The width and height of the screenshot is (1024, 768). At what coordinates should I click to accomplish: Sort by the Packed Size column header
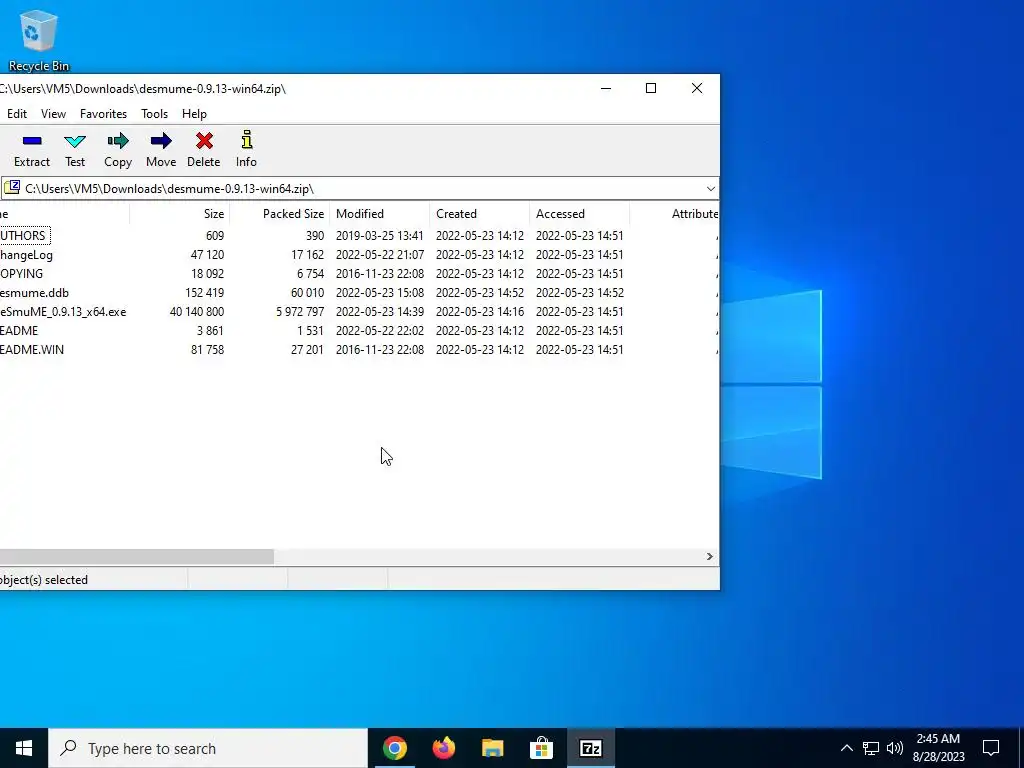[280, 214]
